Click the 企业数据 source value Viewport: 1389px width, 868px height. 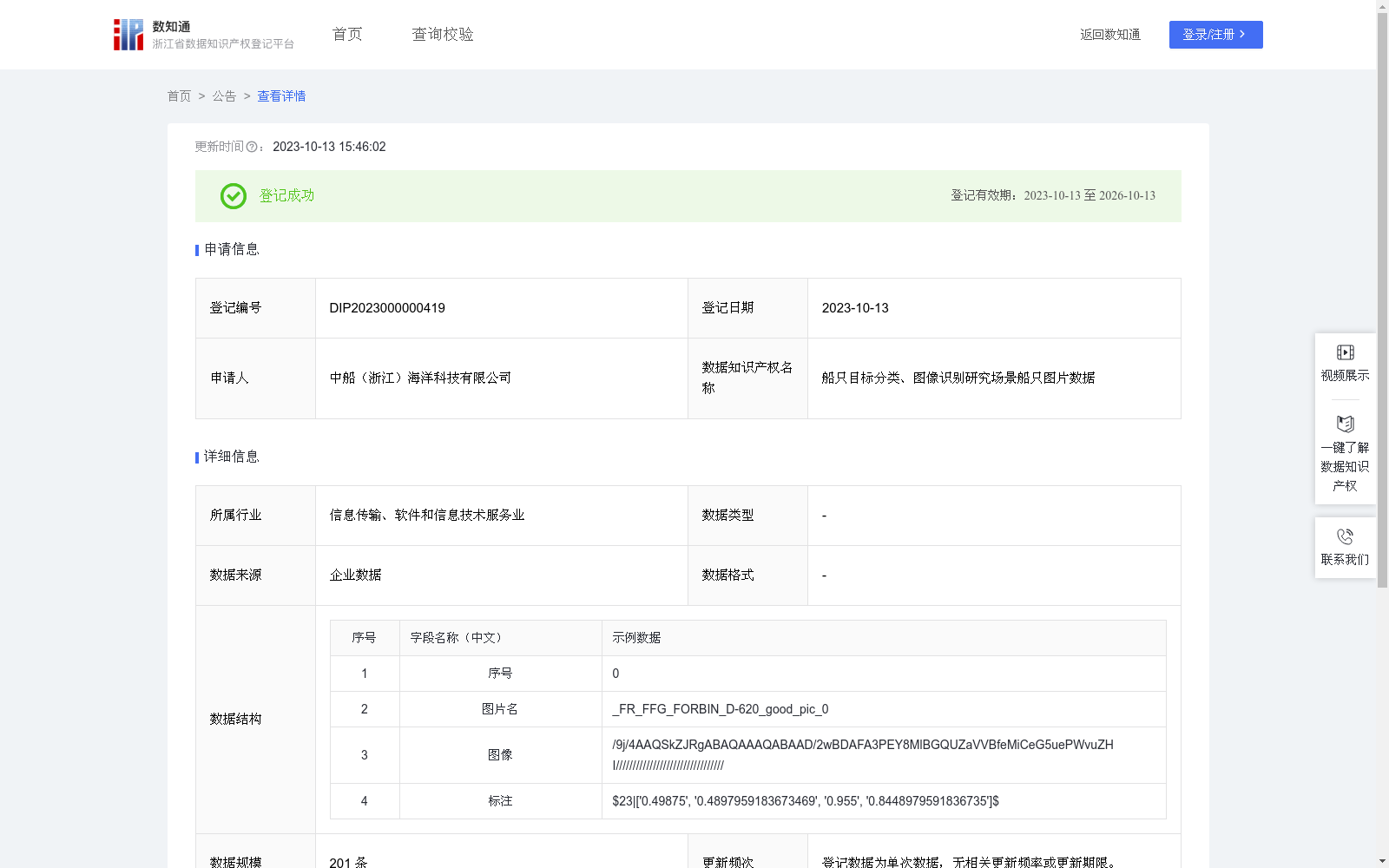click(355, 575)
